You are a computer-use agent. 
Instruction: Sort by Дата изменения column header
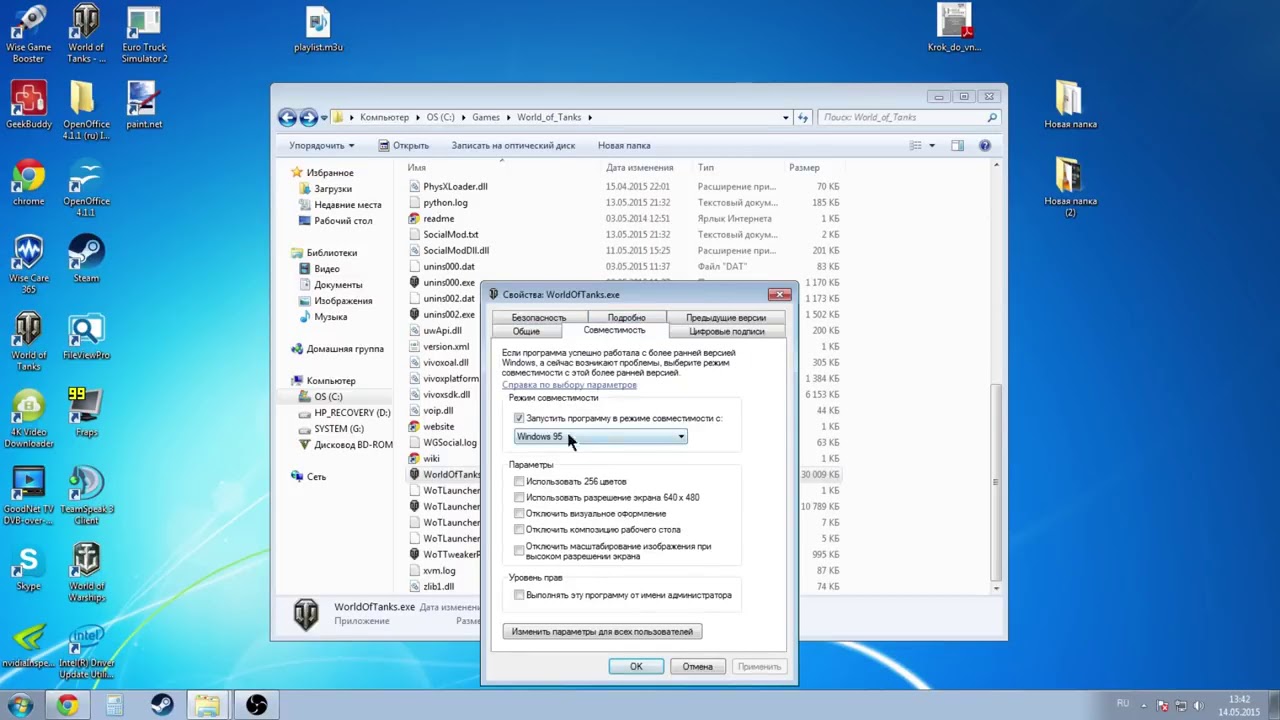(640, 167)
